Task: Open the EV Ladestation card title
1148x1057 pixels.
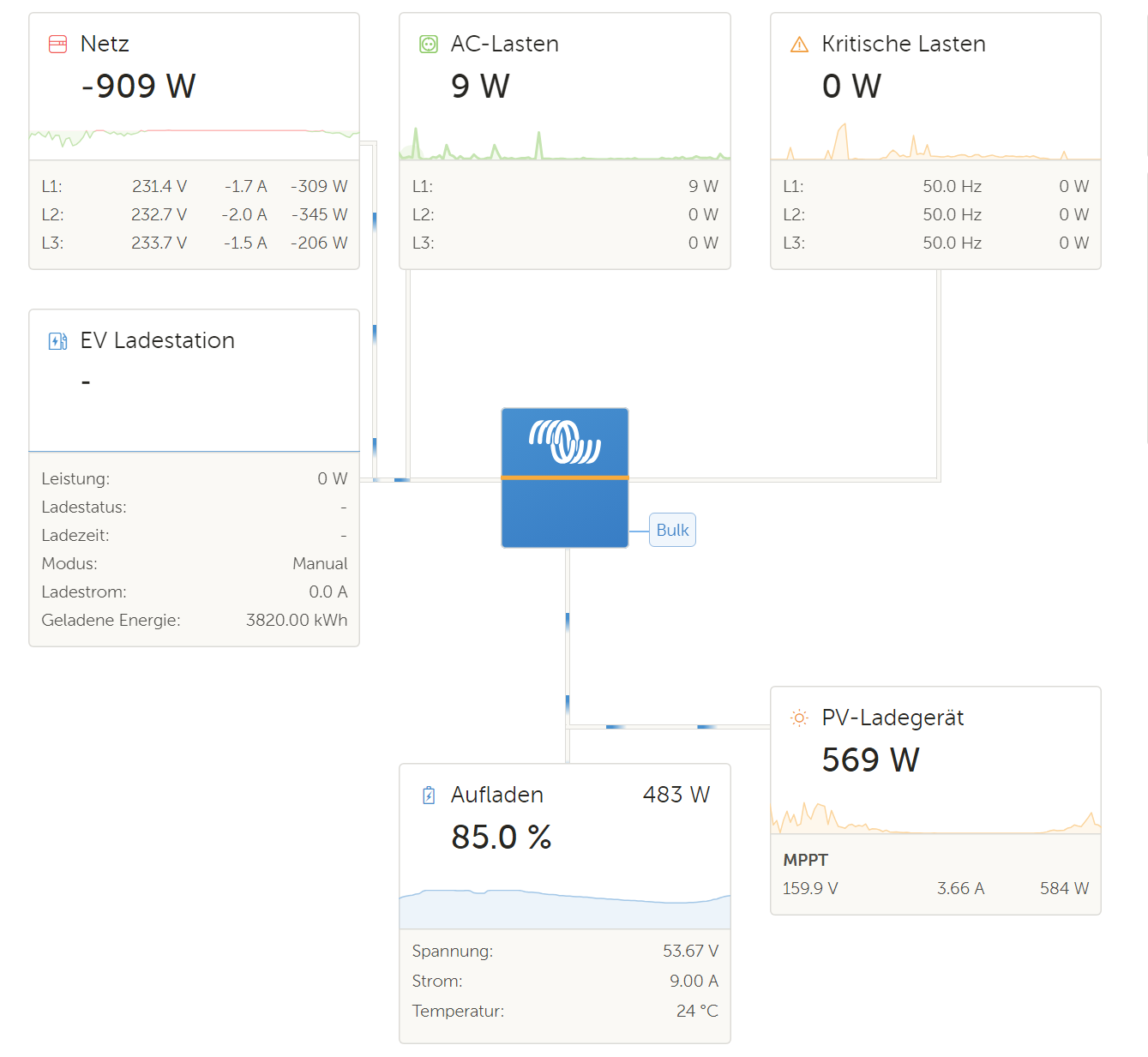Action: pos(158,340)
